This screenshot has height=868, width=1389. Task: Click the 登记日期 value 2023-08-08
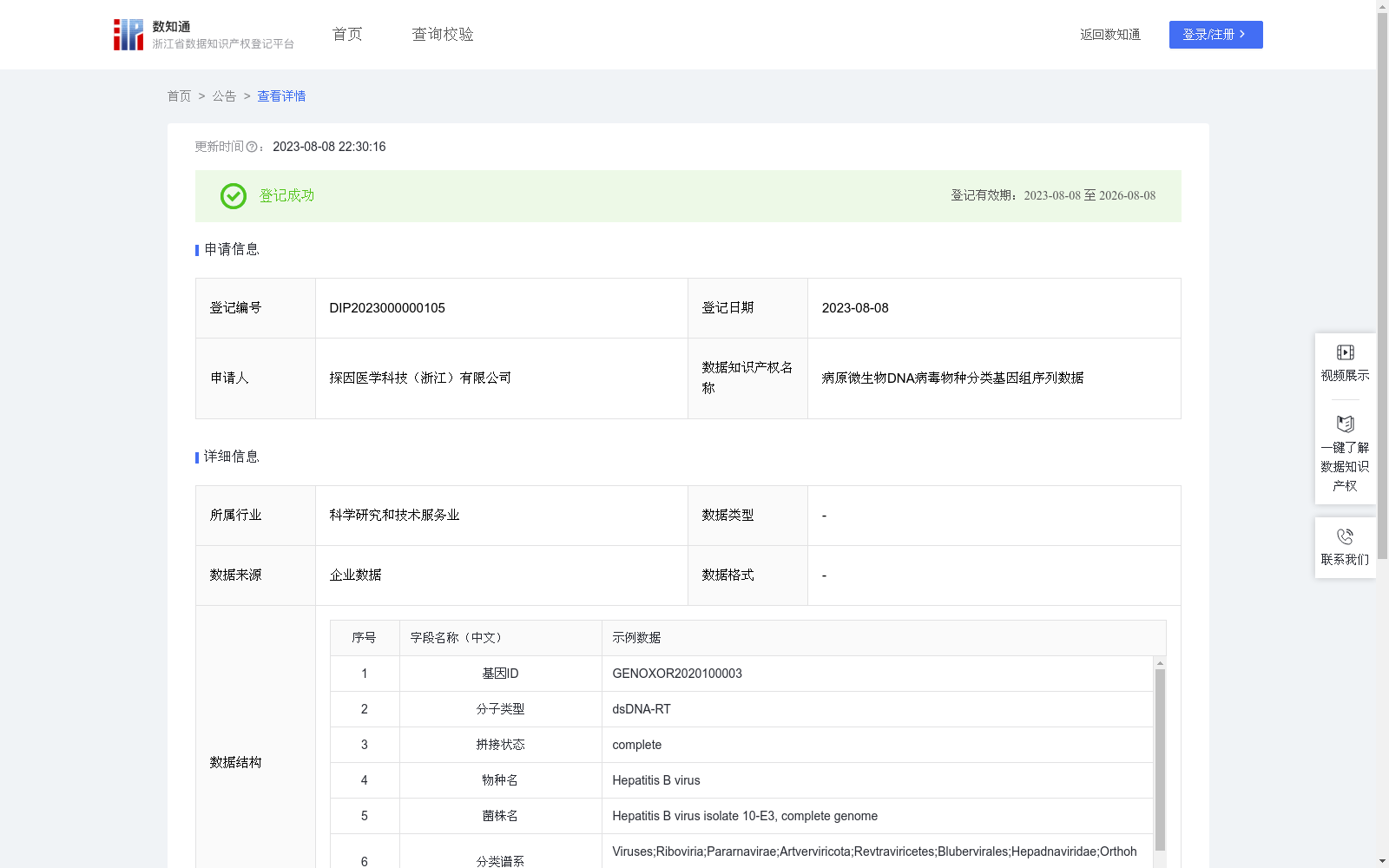(x=855, y=308)
